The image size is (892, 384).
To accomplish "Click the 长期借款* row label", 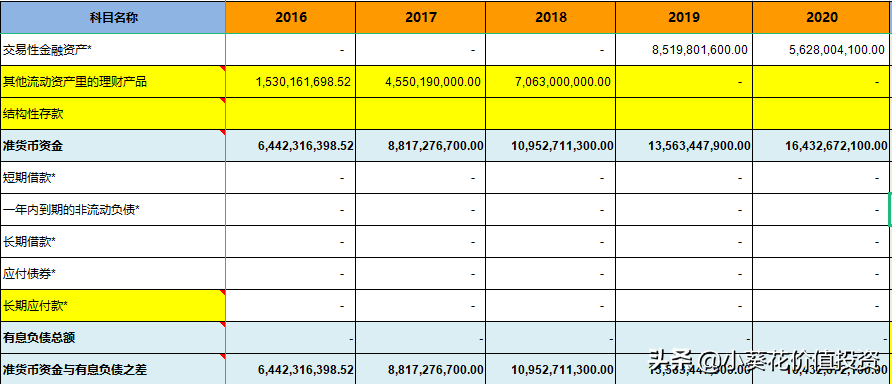I will click(30, 242).
